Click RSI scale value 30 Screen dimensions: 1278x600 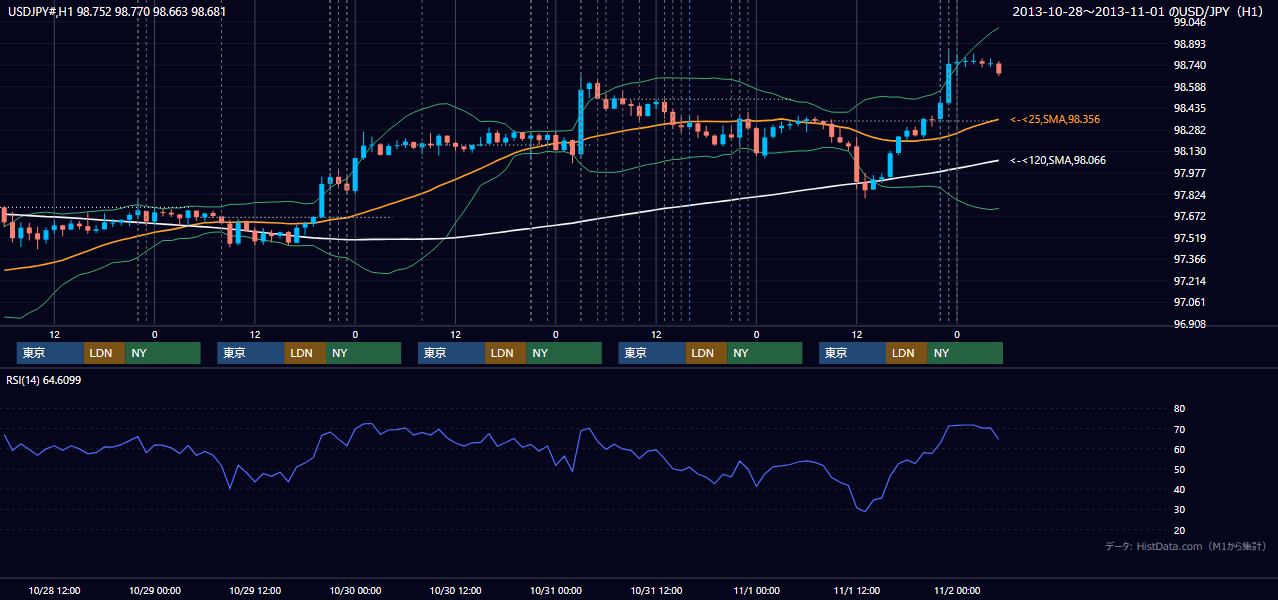(x=1179, y=509)
